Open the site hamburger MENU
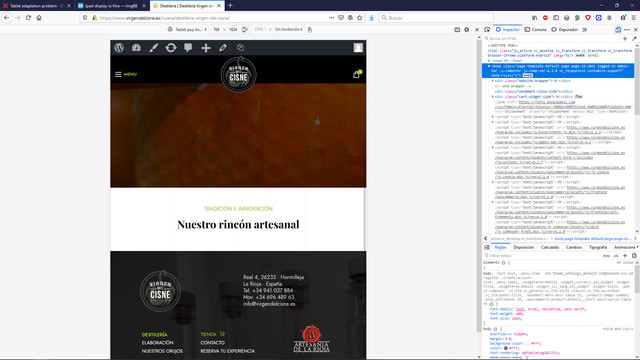The width and height of the screenshot is (640, 360). pyautogui.click(x=126, y=74)
